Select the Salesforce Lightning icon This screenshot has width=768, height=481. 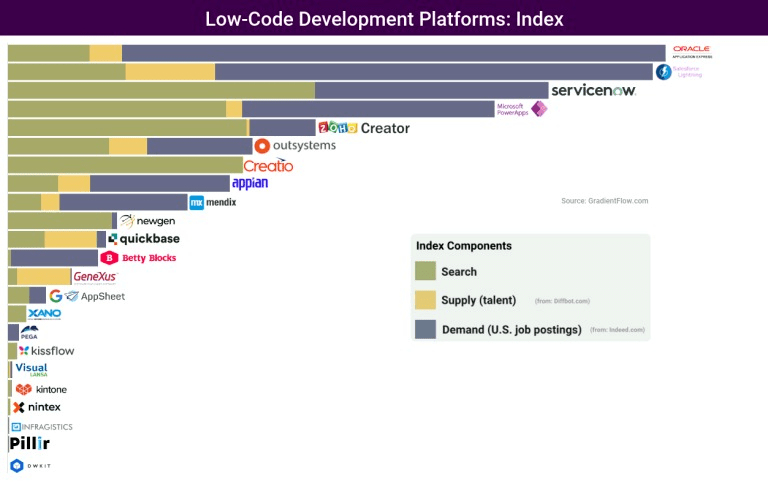click(663, 72)
